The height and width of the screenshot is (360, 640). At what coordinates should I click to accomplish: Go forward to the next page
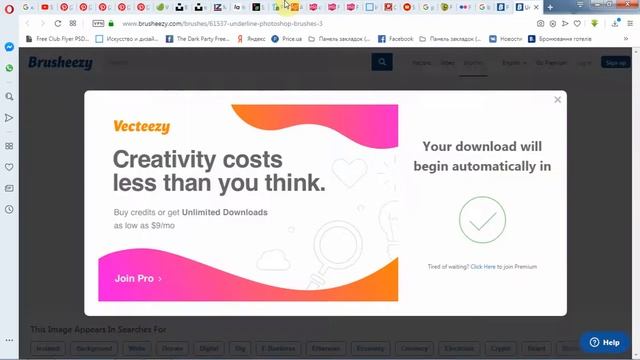(42, 24)
